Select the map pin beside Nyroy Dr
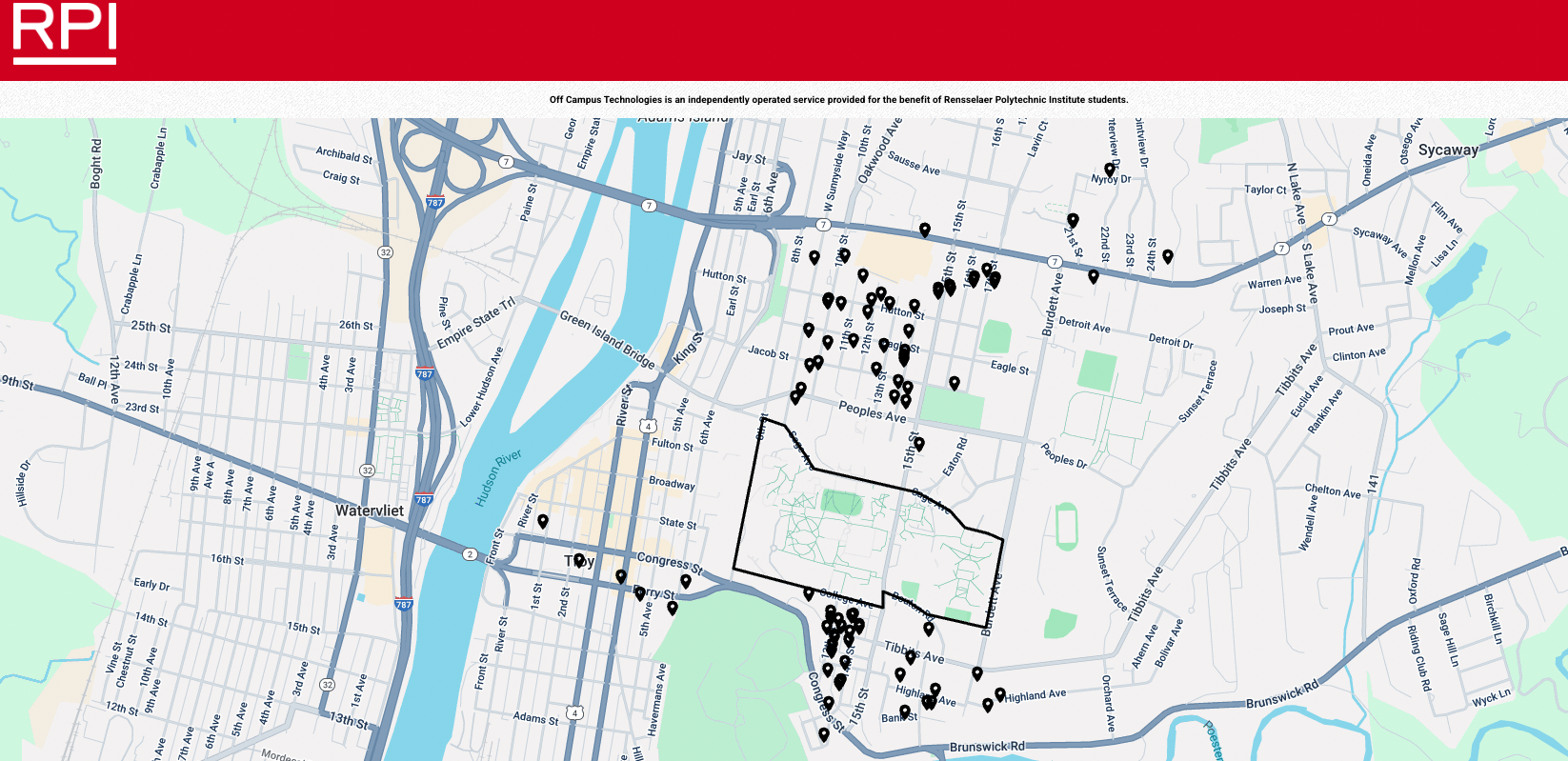The height and width of the screenshot is (761, 1568). (1109, 170)
